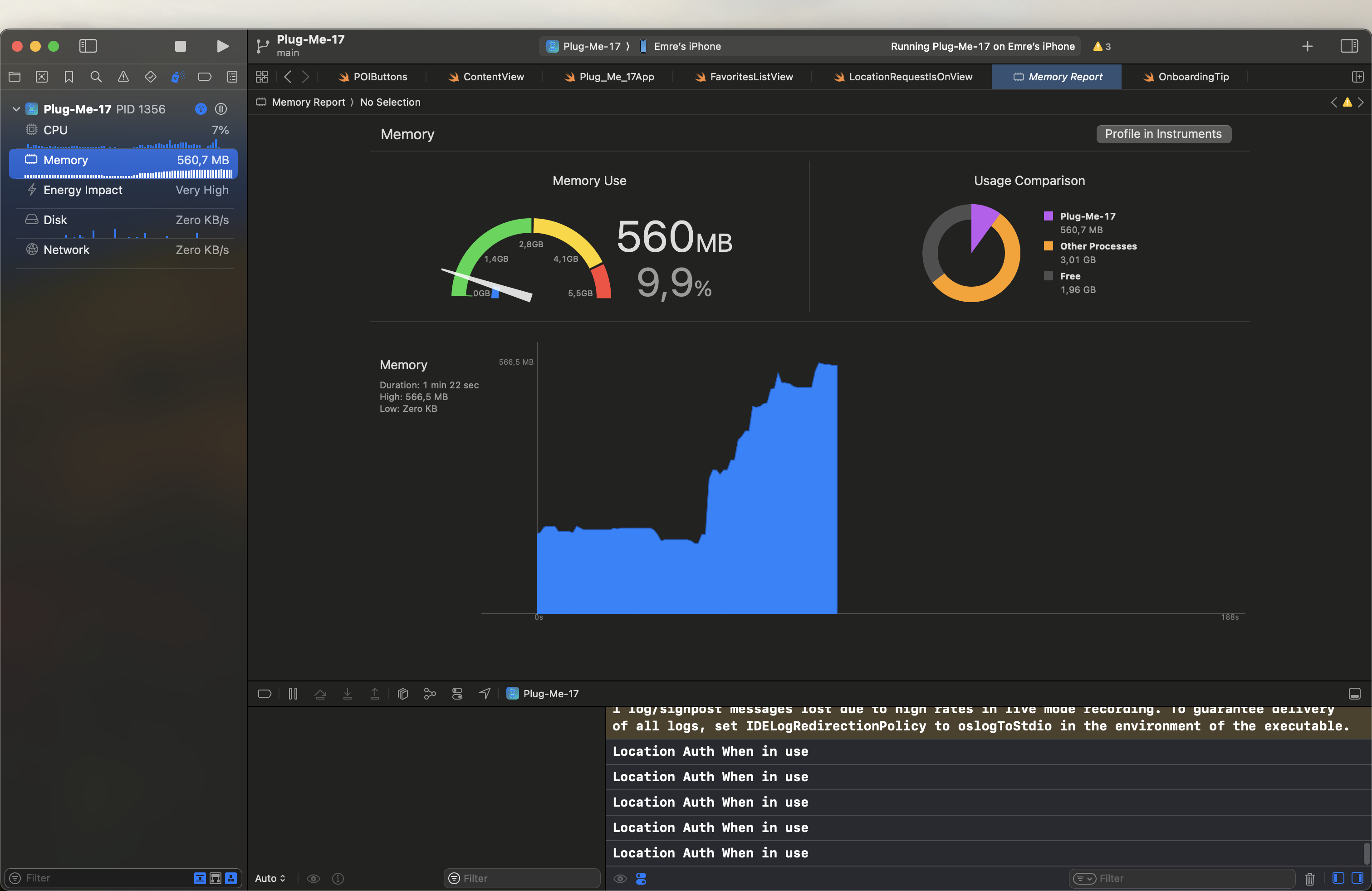
Task: Toggle breakpoints activation in the debug bar
Action: coord(265,693)
